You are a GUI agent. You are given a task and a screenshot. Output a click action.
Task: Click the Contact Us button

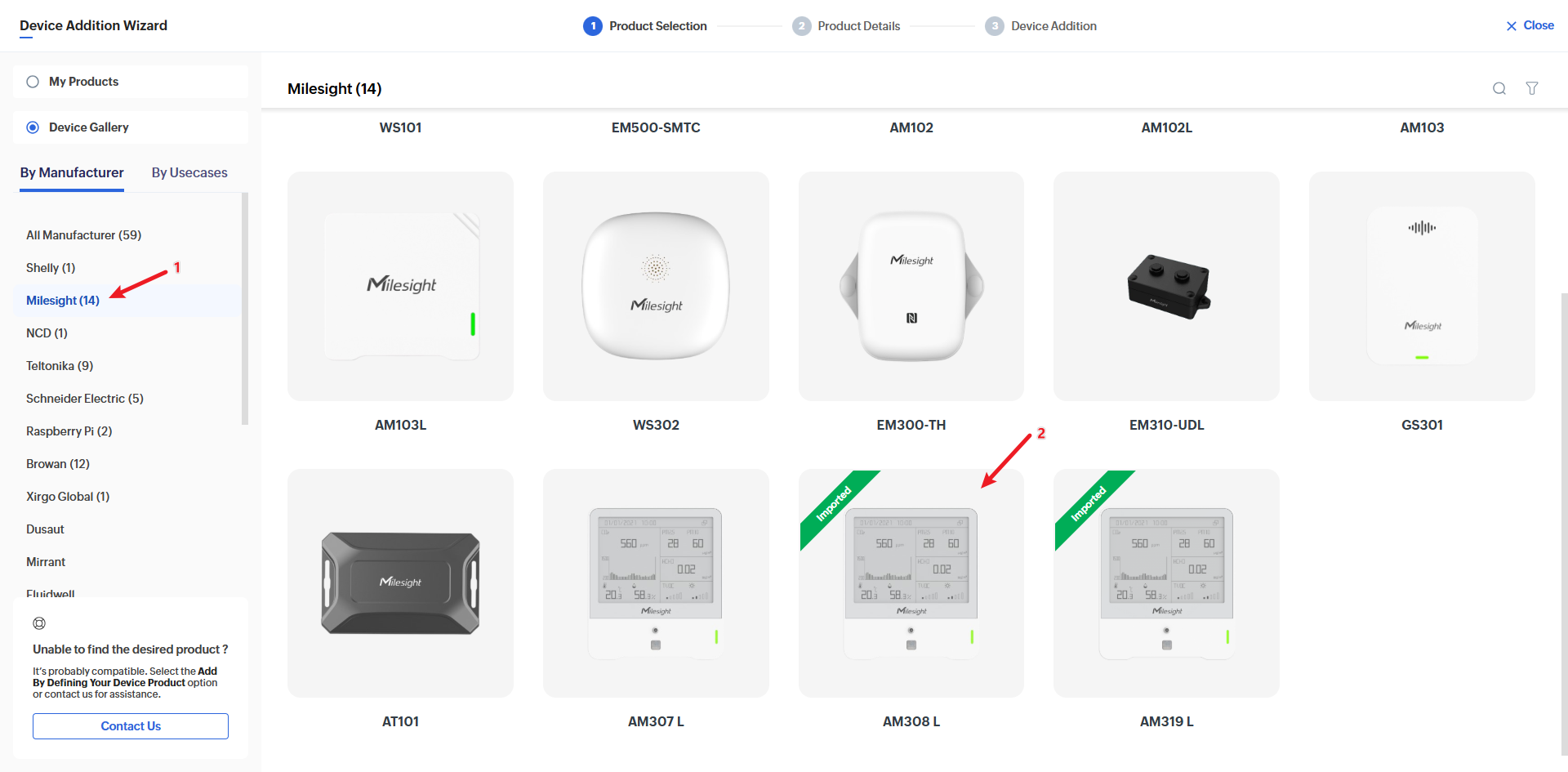pos(131,726)
